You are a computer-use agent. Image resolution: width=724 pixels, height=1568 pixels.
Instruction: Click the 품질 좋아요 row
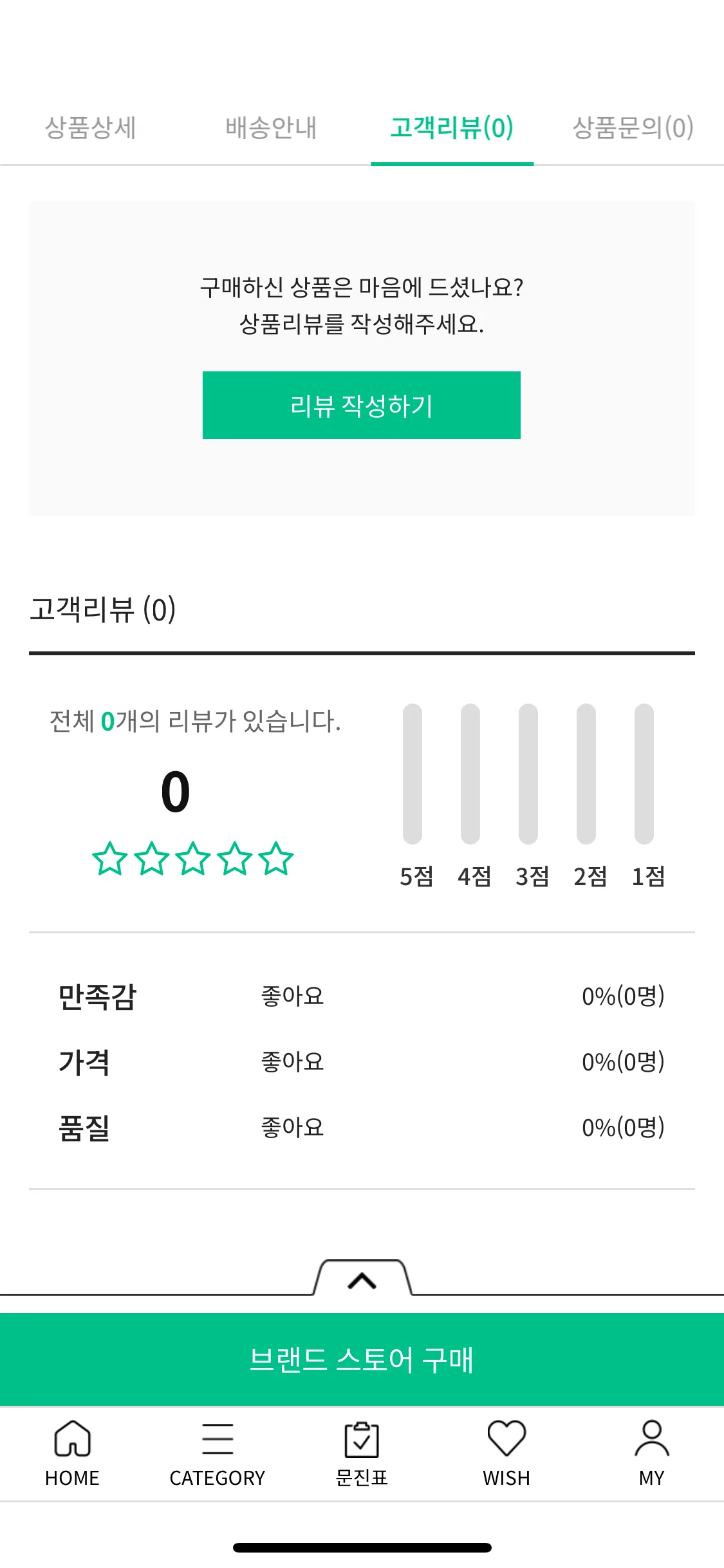pyautogui.click(x=362, y=1128)
